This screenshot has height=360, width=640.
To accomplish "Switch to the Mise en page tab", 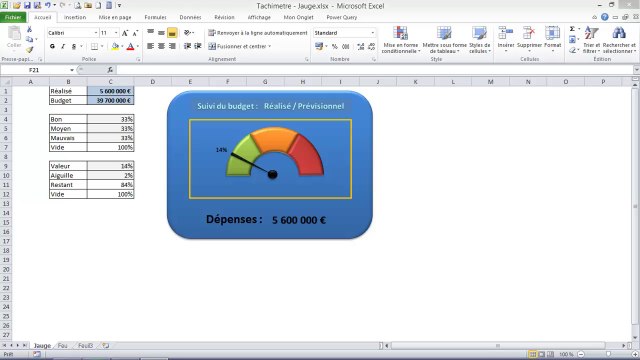I will pos(115,17).
